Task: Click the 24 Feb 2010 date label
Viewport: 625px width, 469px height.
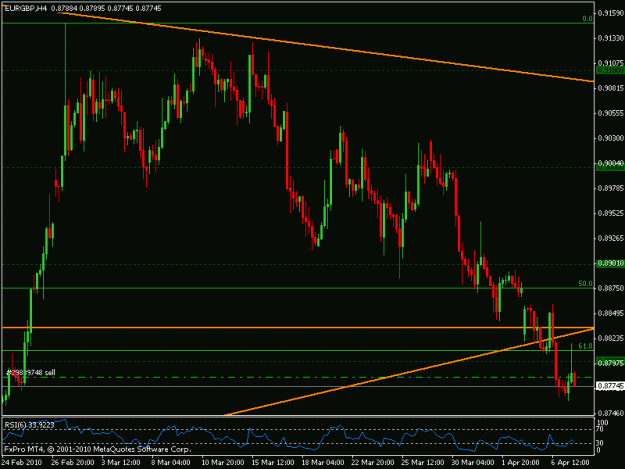Action: click(22, 463)
